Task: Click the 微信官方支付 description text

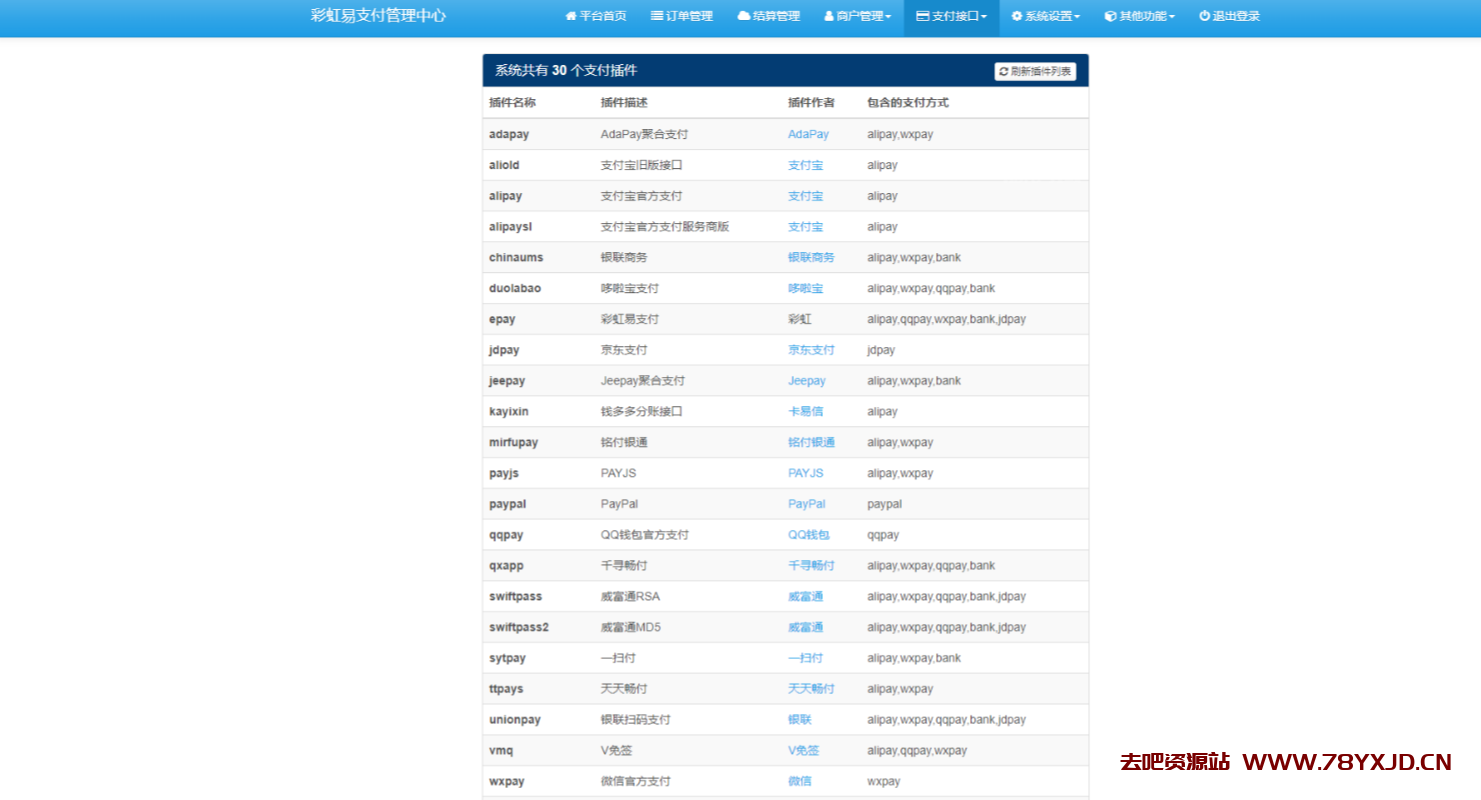Action: (x=636, y=781)
